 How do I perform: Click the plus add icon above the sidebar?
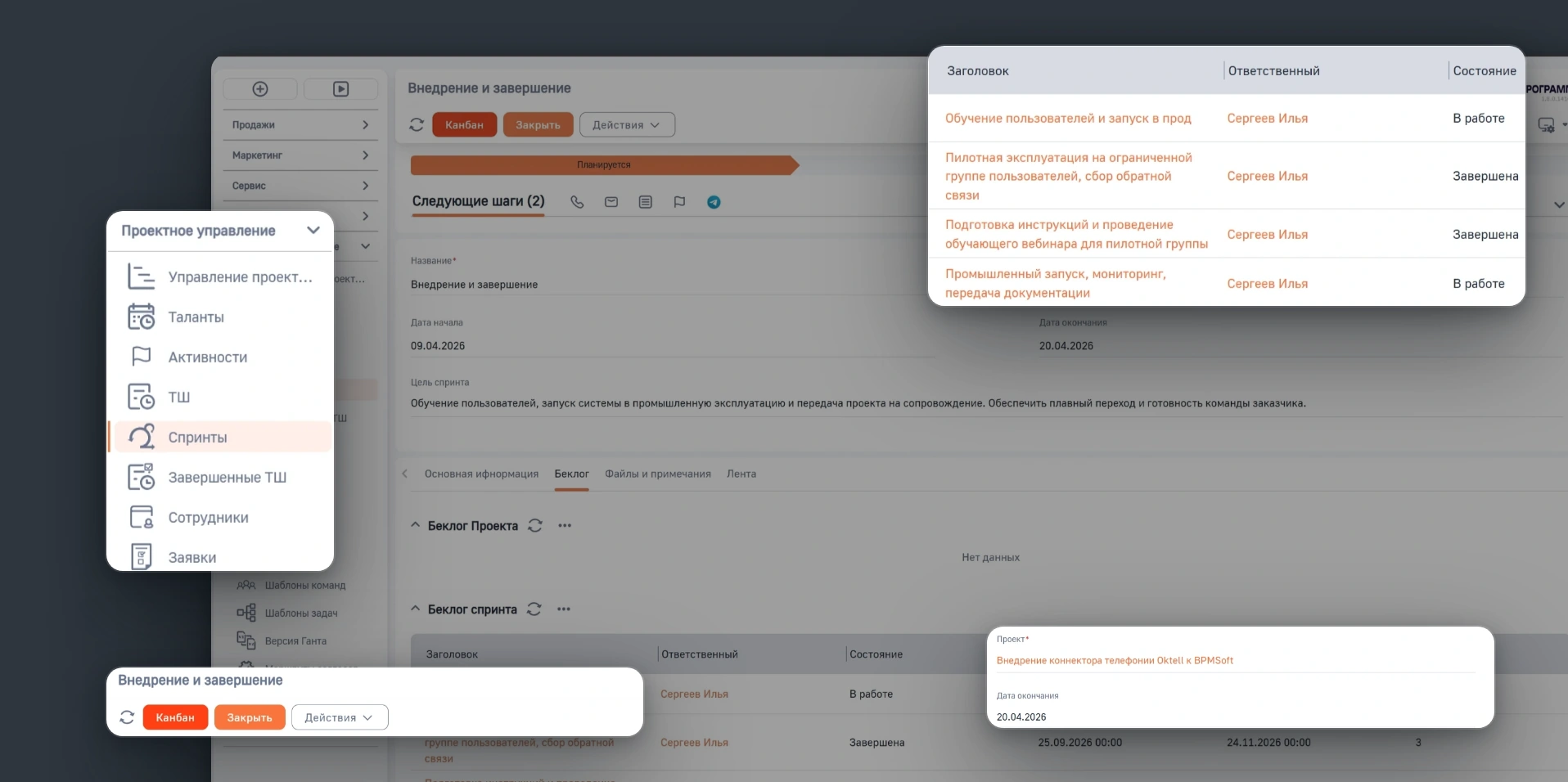(260, 89)
